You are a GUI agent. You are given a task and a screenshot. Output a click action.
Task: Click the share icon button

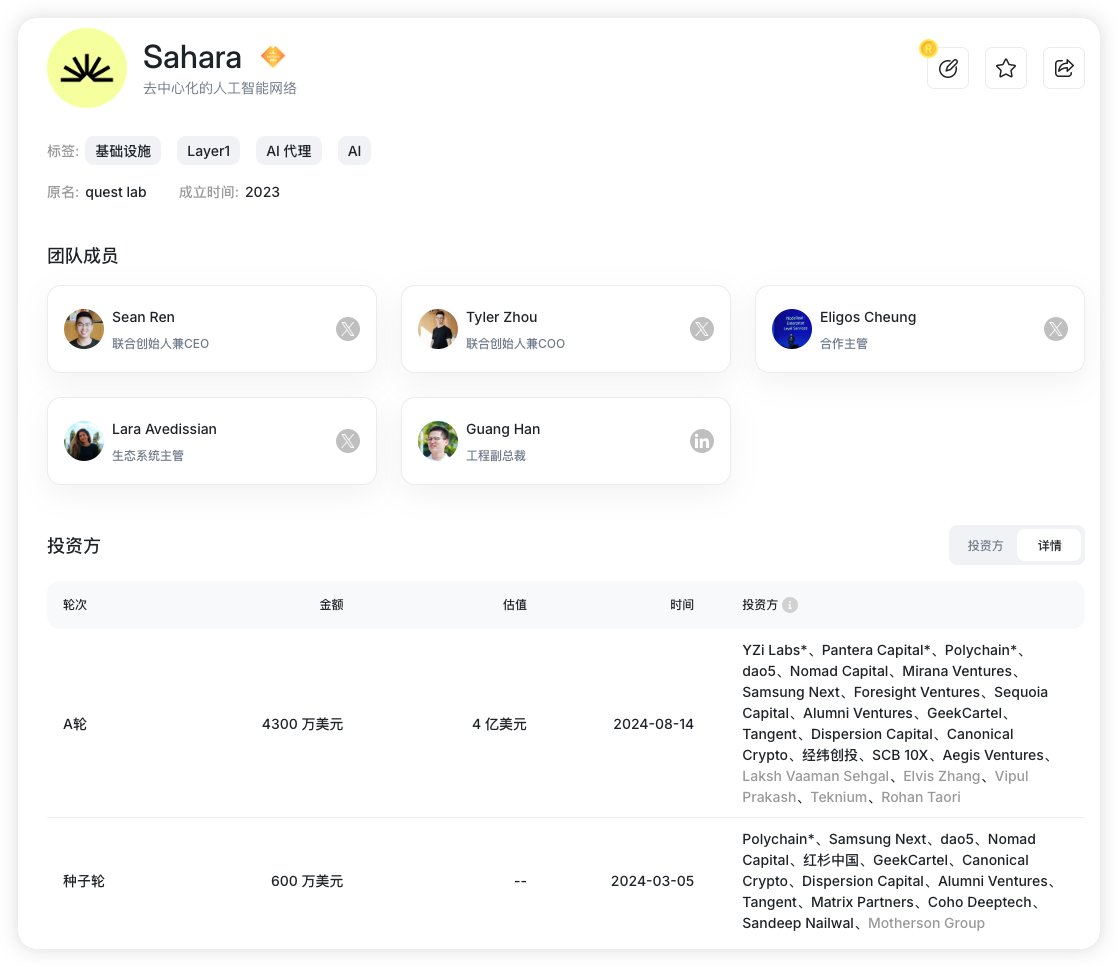pos(1063,68)
